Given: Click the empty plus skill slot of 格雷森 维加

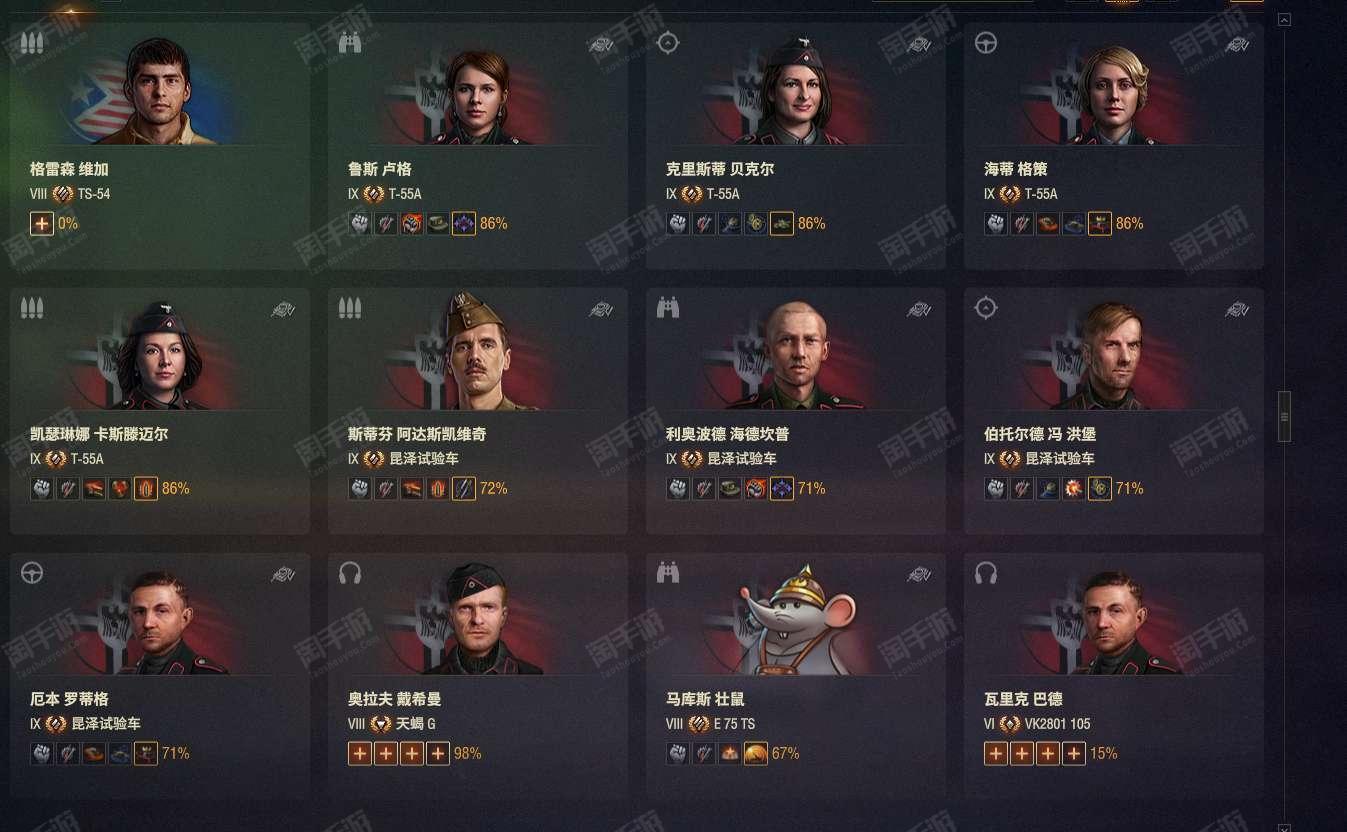Looking at the screenshot, I should 41,223.
